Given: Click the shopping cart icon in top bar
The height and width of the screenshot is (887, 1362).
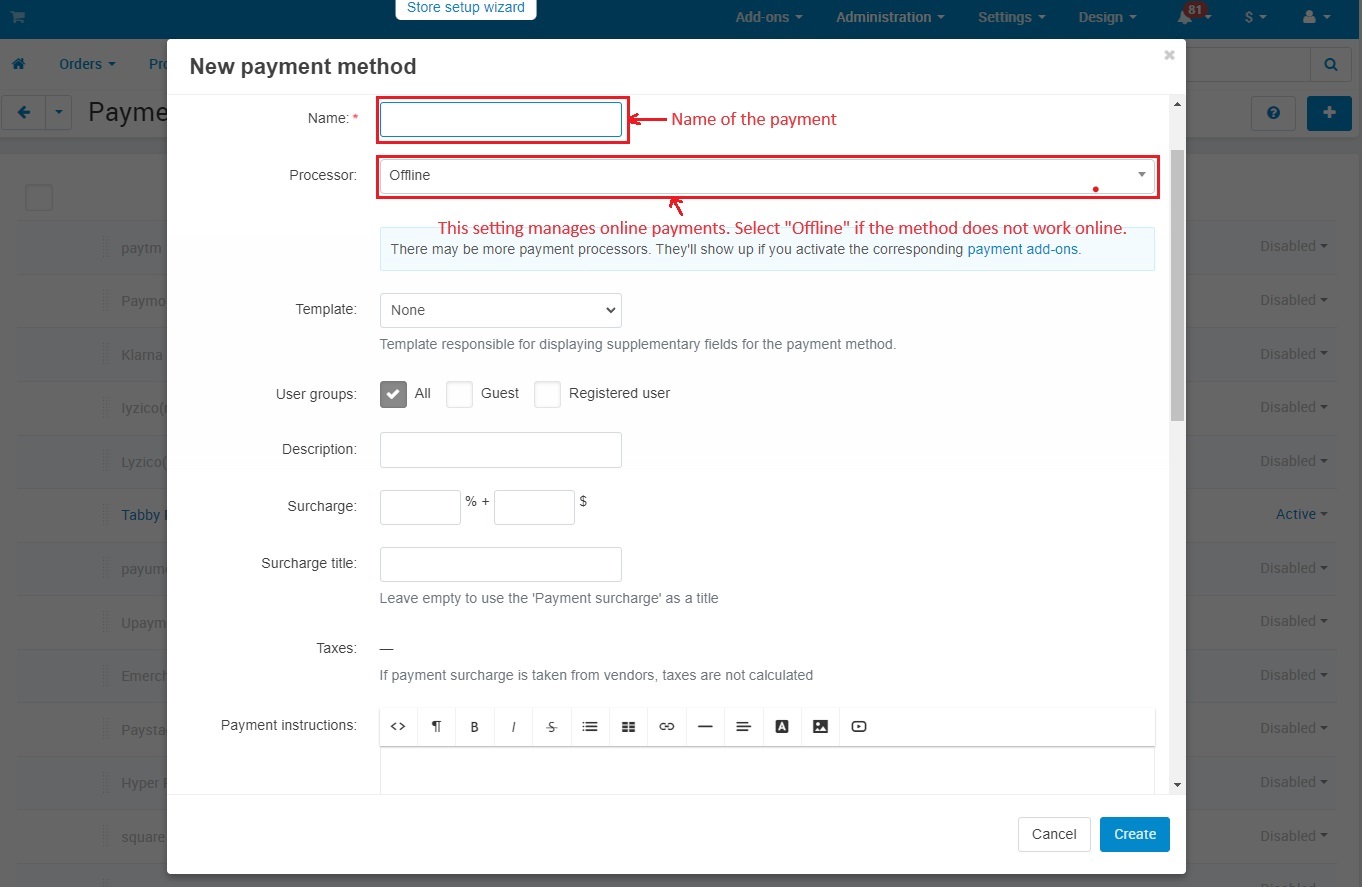Looking at the screenshot, I should pyautogui.click(x=18, y=17).
